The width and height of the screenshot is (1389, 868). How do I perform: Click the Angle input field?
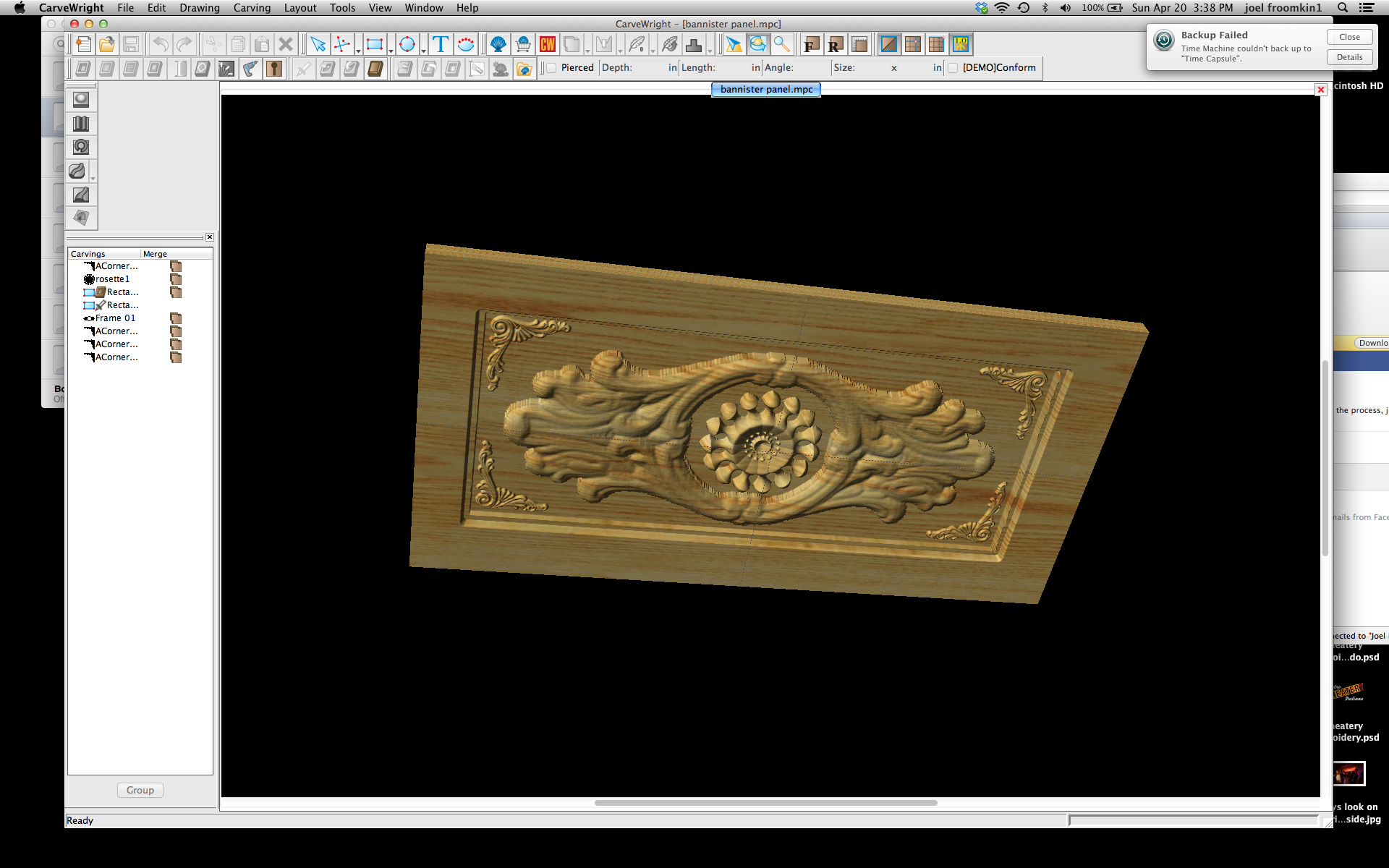[812, 68]
